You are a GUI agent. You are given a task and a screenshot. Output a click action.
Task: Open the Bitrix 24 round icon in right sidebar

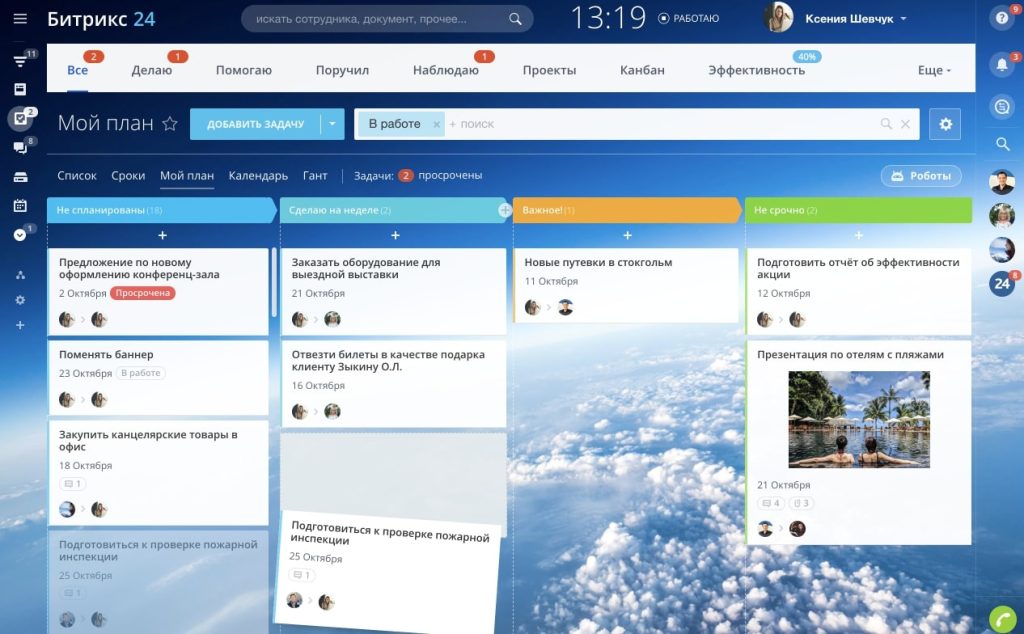(x=1002, y=284)
